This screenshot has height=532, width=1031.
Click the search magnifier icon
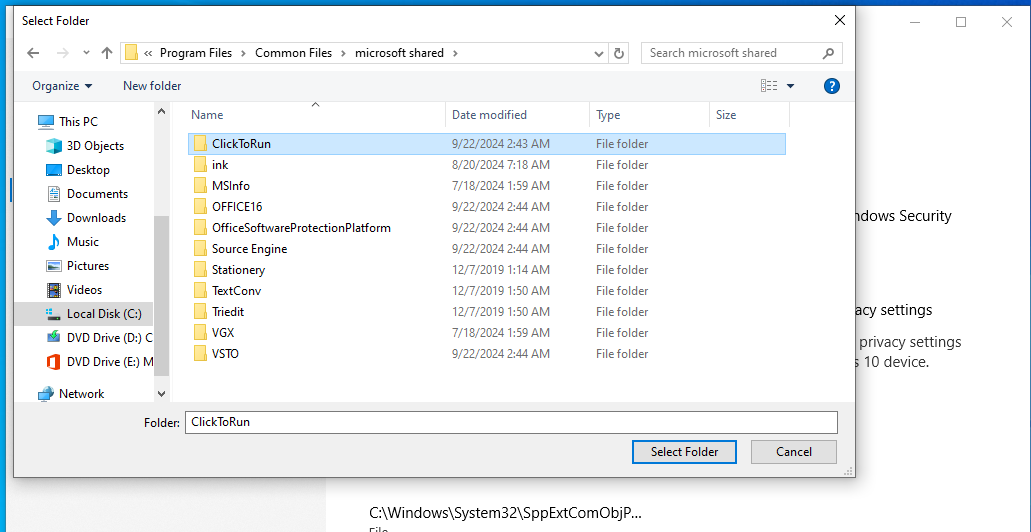[x=828, y=53]
